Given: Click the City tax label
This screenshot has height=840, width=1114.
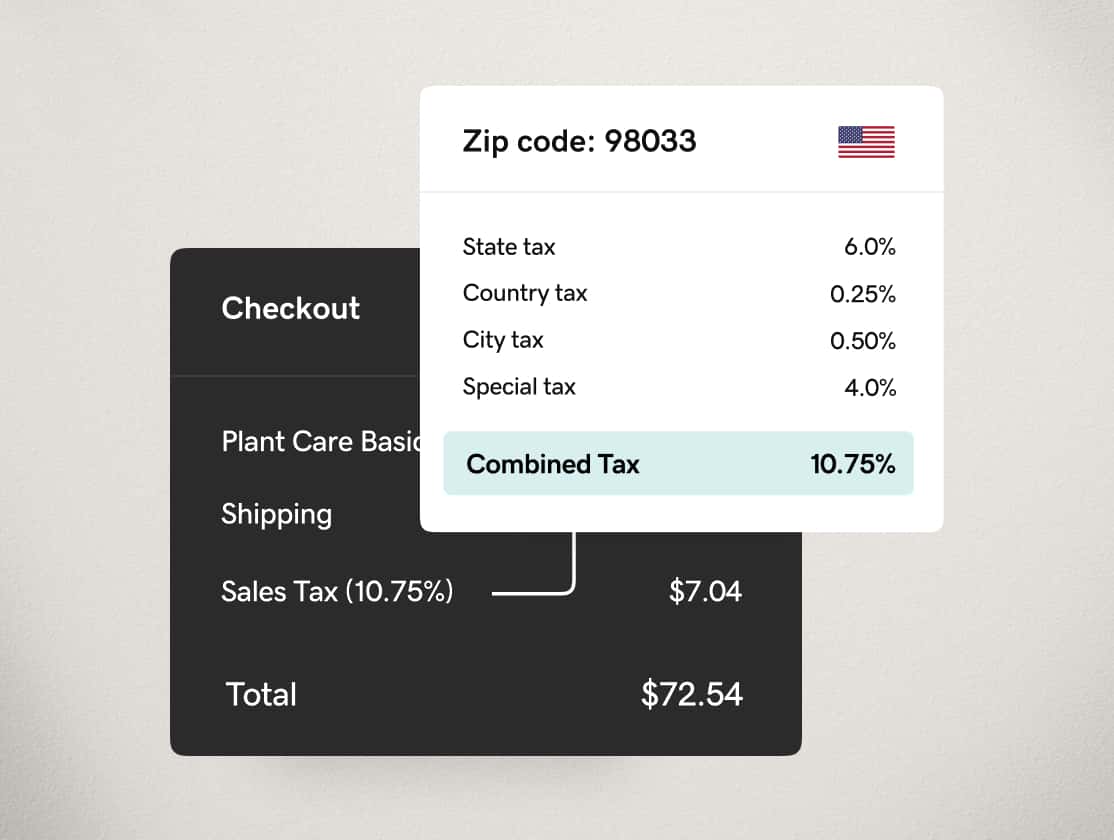Looking at the screenshot, I should tap(503, 340).
